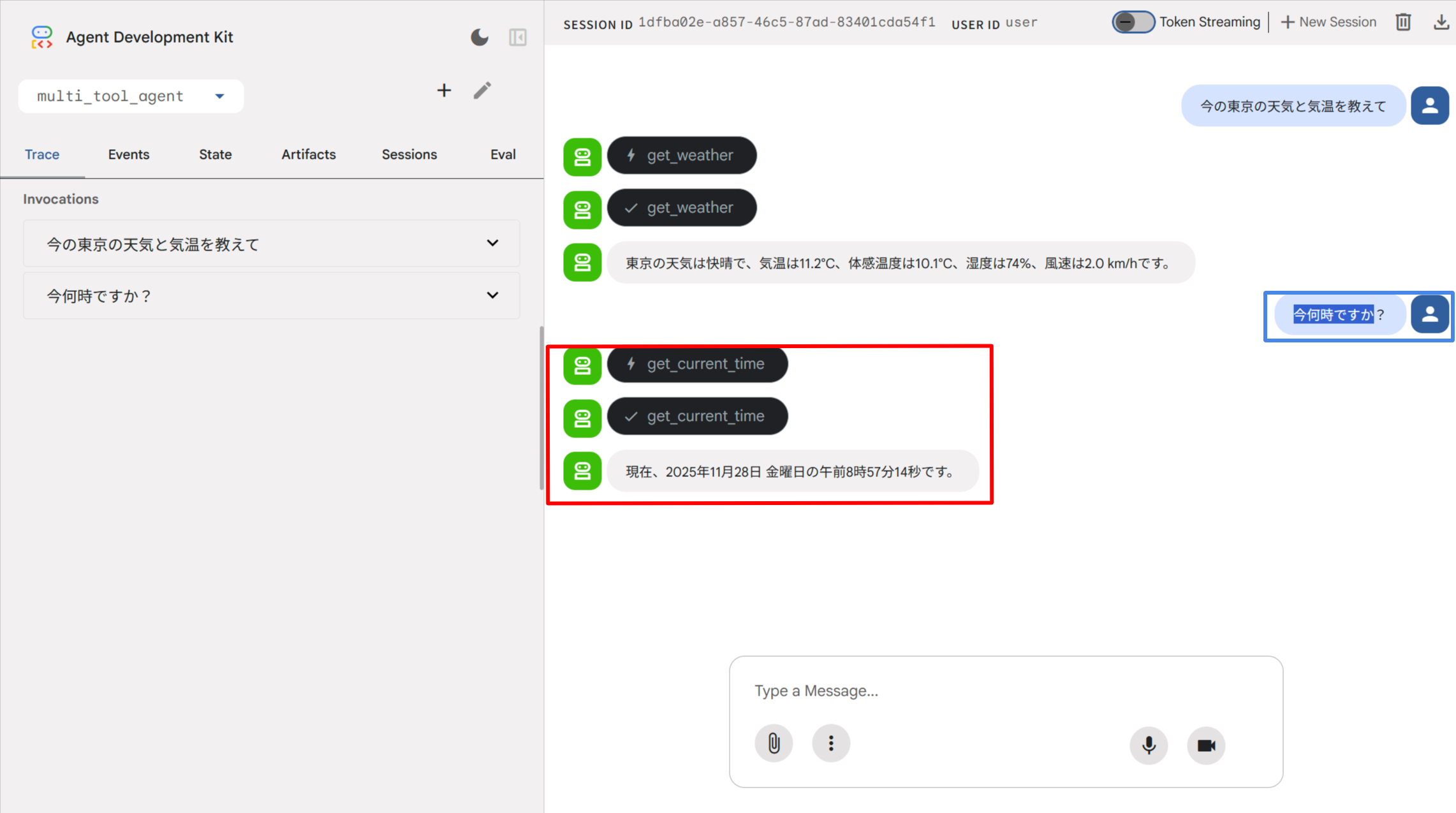1456x813 pixels.
Task: Delete the session with the trash icon
Action: [1403, 22]
